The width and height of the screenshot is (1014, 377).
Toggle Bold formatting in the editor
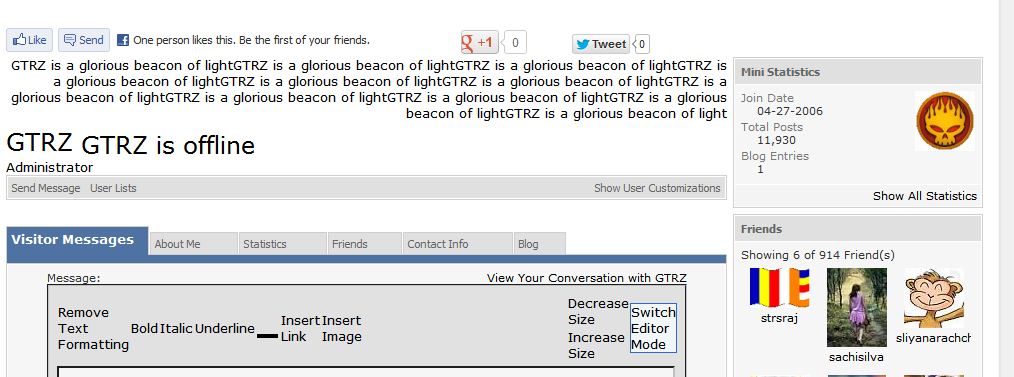pos(144,329)
